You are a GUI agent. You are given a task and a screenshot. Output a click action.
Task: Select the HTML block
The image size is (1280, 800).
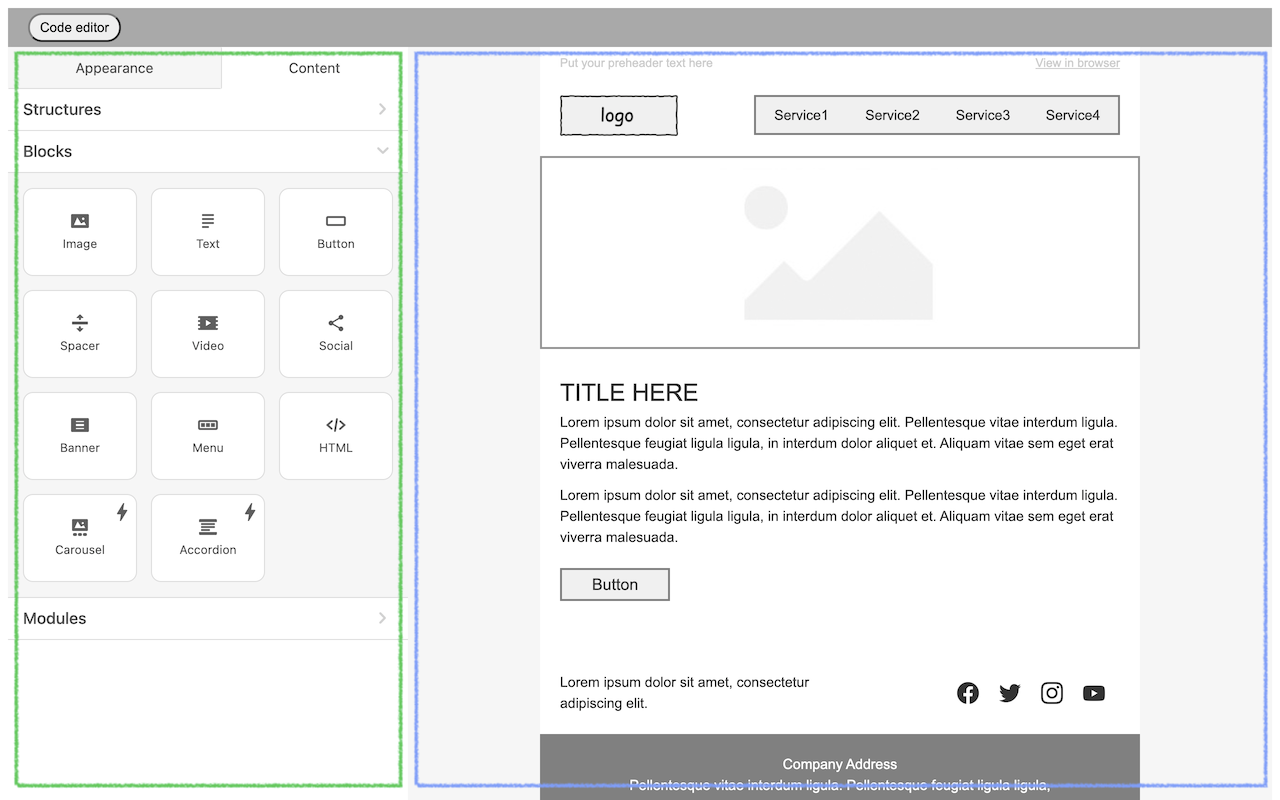[x=336, y=436]
